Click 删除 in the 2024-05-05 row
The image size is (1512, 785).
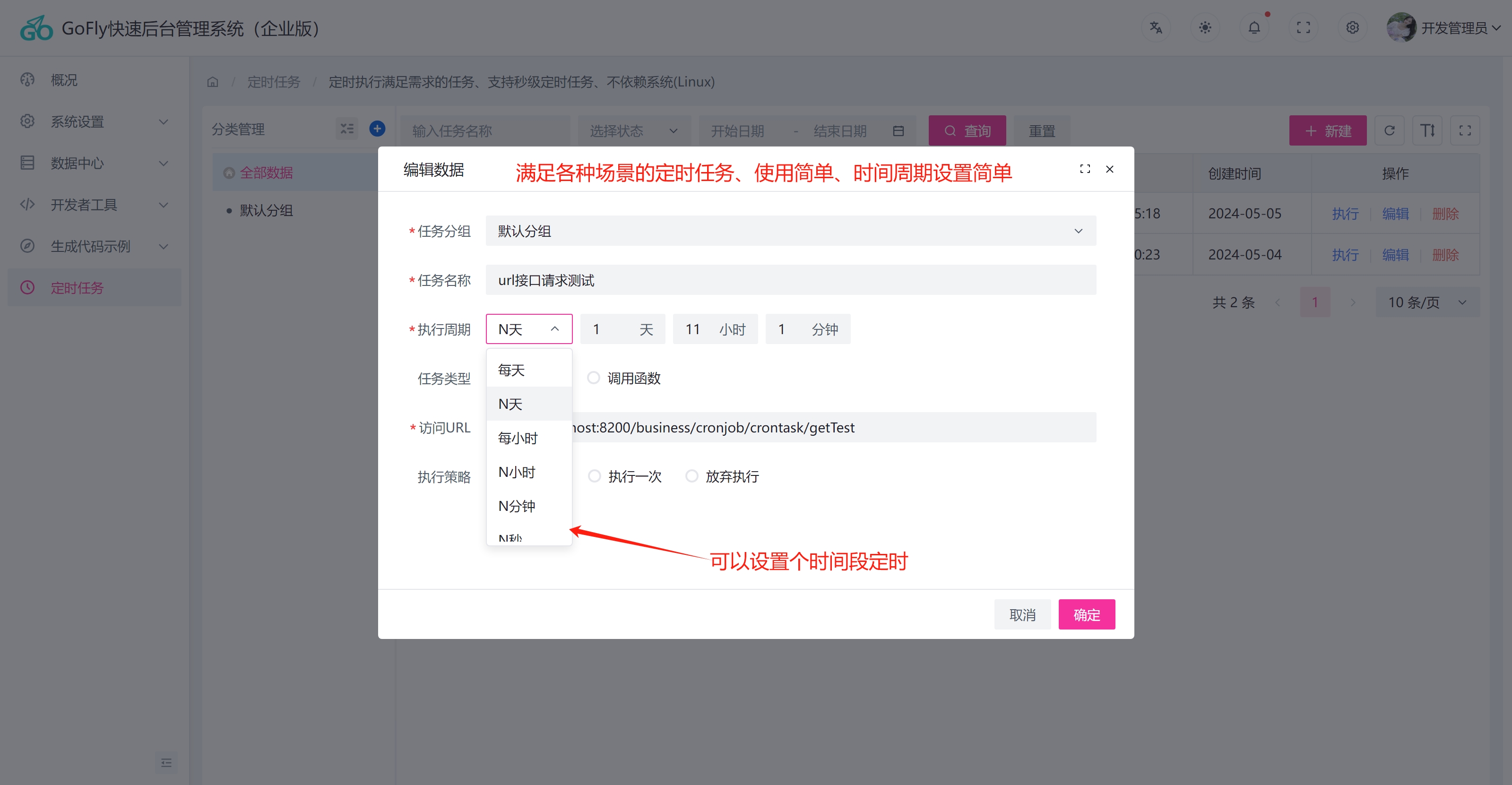(1445, 214)
